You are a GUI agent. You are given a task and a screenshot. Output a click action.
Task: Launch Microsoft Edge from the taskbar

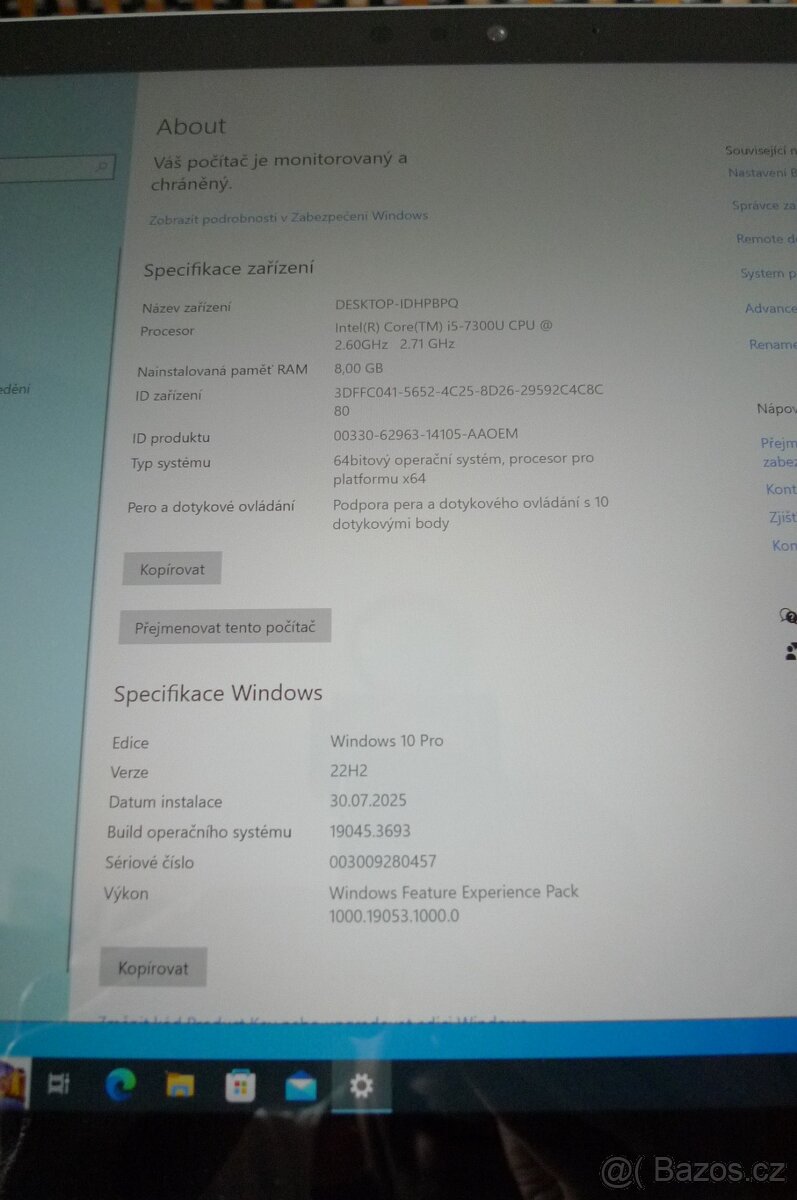point(121,1085)
